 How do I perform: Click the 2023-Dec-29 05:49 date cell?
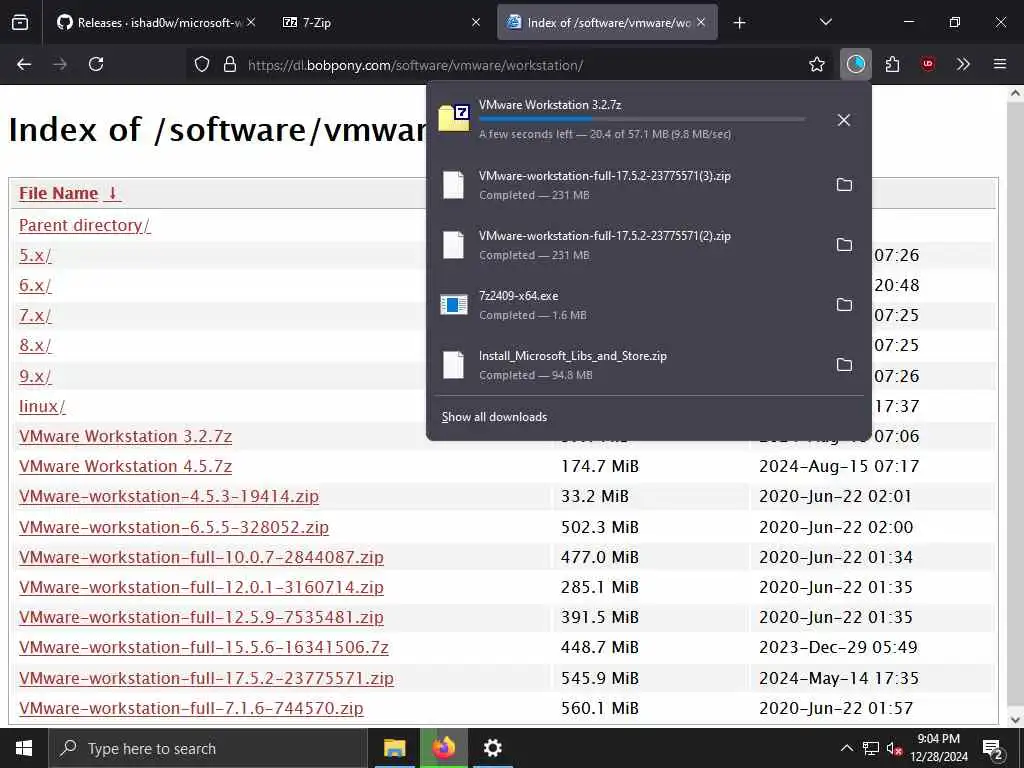pos(838,647)
